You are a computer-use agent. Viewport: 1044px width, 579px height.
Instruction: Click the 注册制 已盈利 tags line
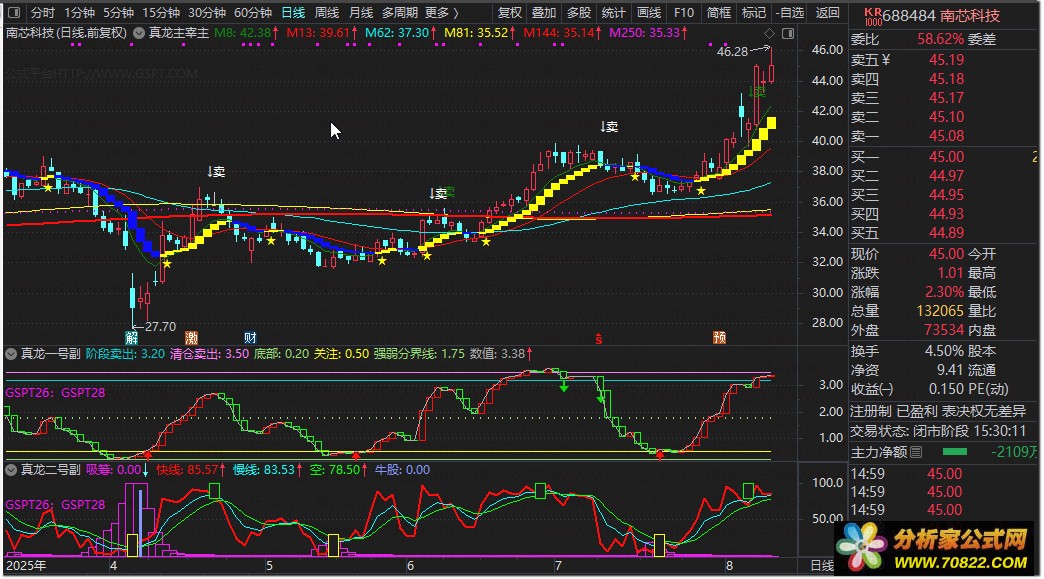[x=938, y=412]
